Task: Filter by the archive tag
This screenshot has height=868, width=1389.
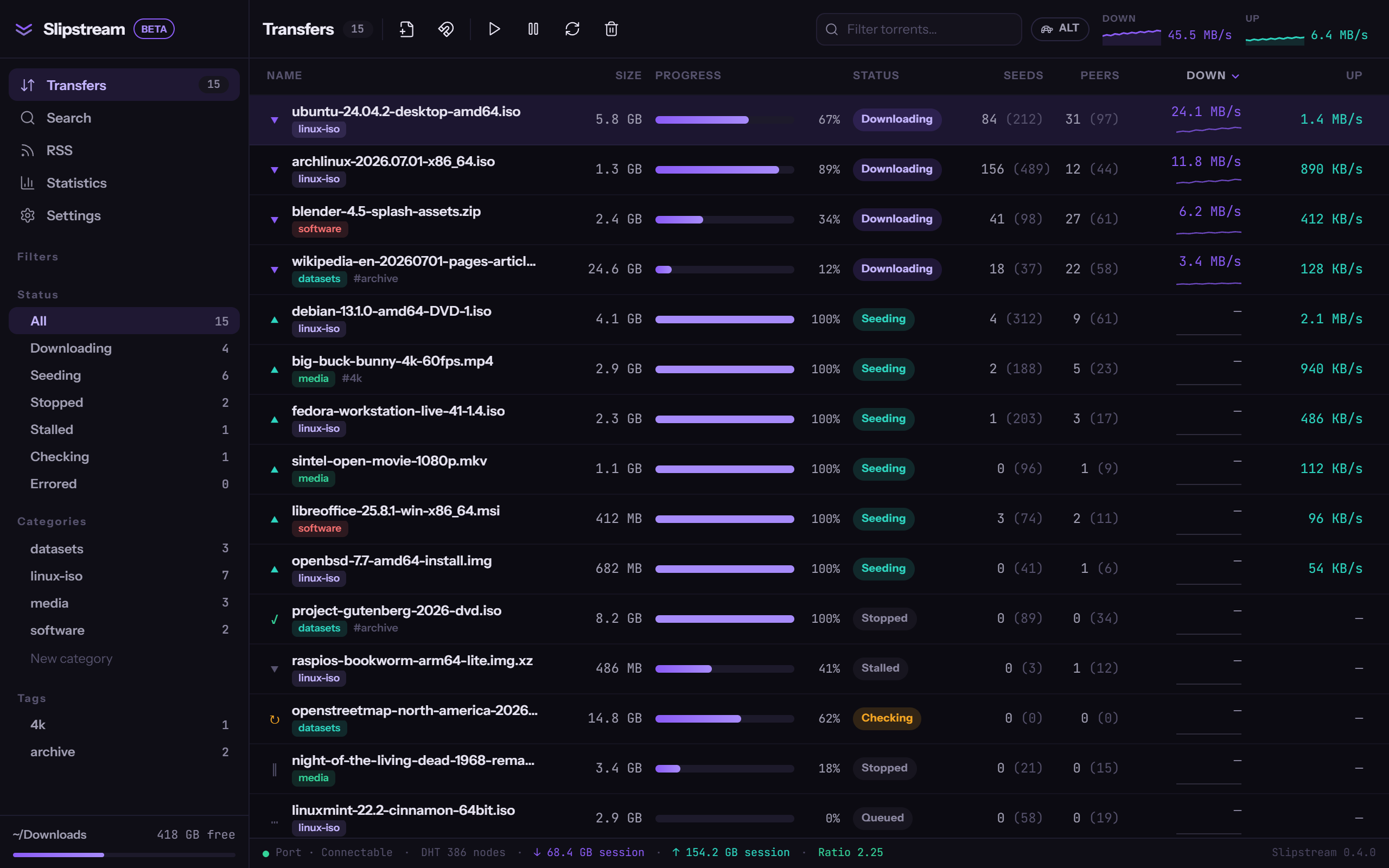Action: coord(124,752)
